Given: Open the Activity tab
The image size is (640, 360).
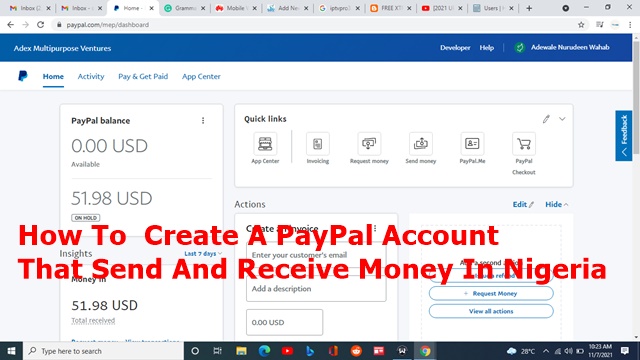Looking at the screenshot, I should point(91,76).
